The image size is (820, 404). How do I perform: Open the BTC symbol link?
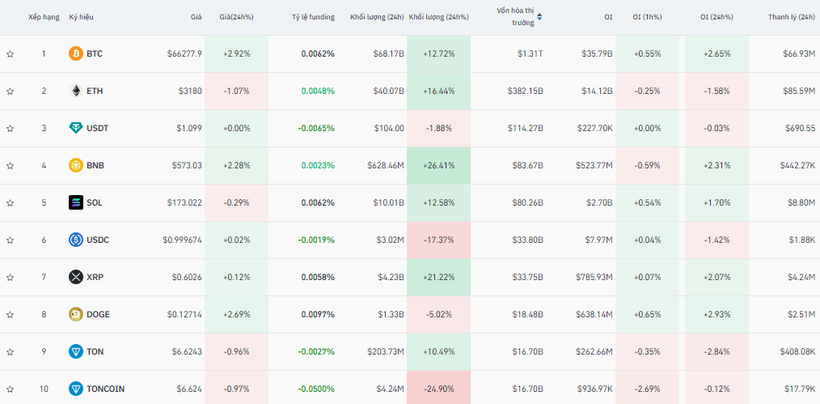[95, 54]
